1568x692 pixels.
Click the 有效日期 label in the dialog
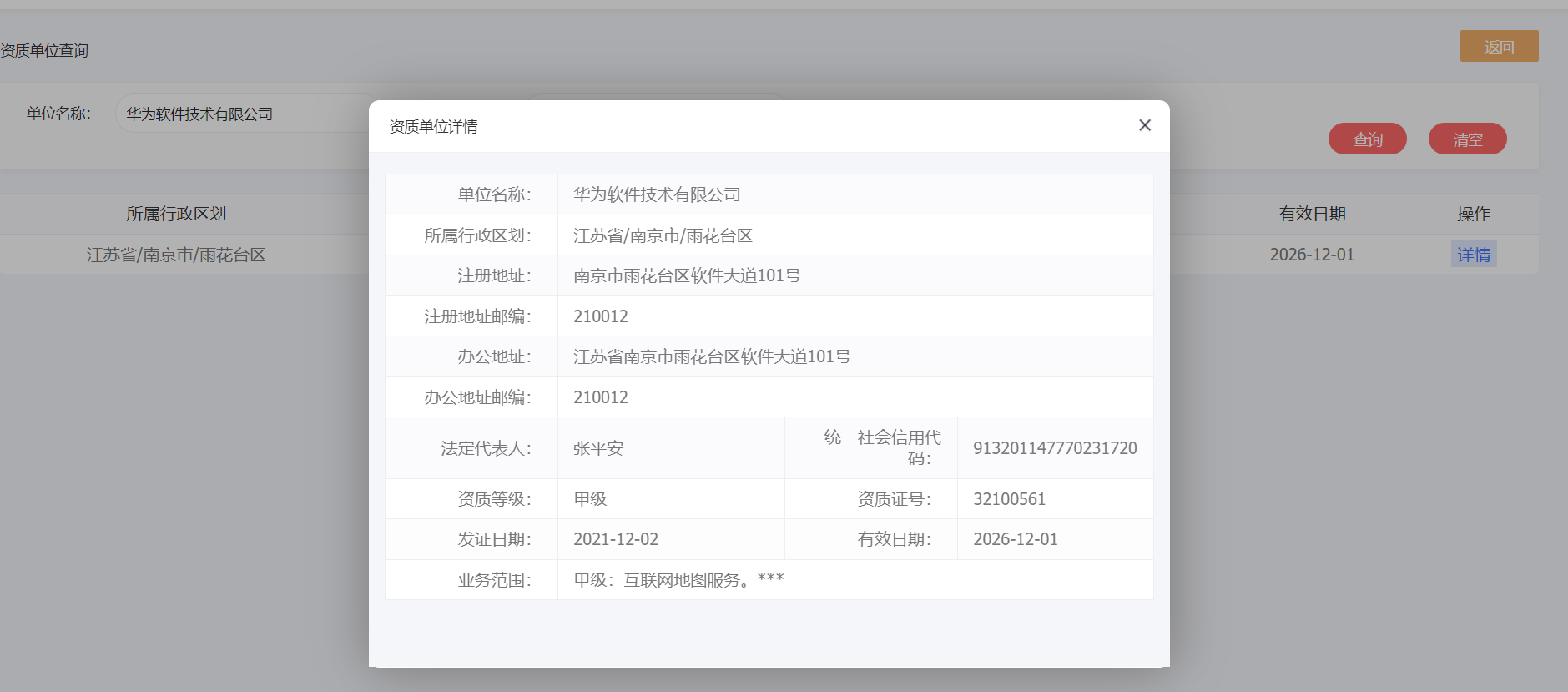pyautogui.click(x=894, y=539)
